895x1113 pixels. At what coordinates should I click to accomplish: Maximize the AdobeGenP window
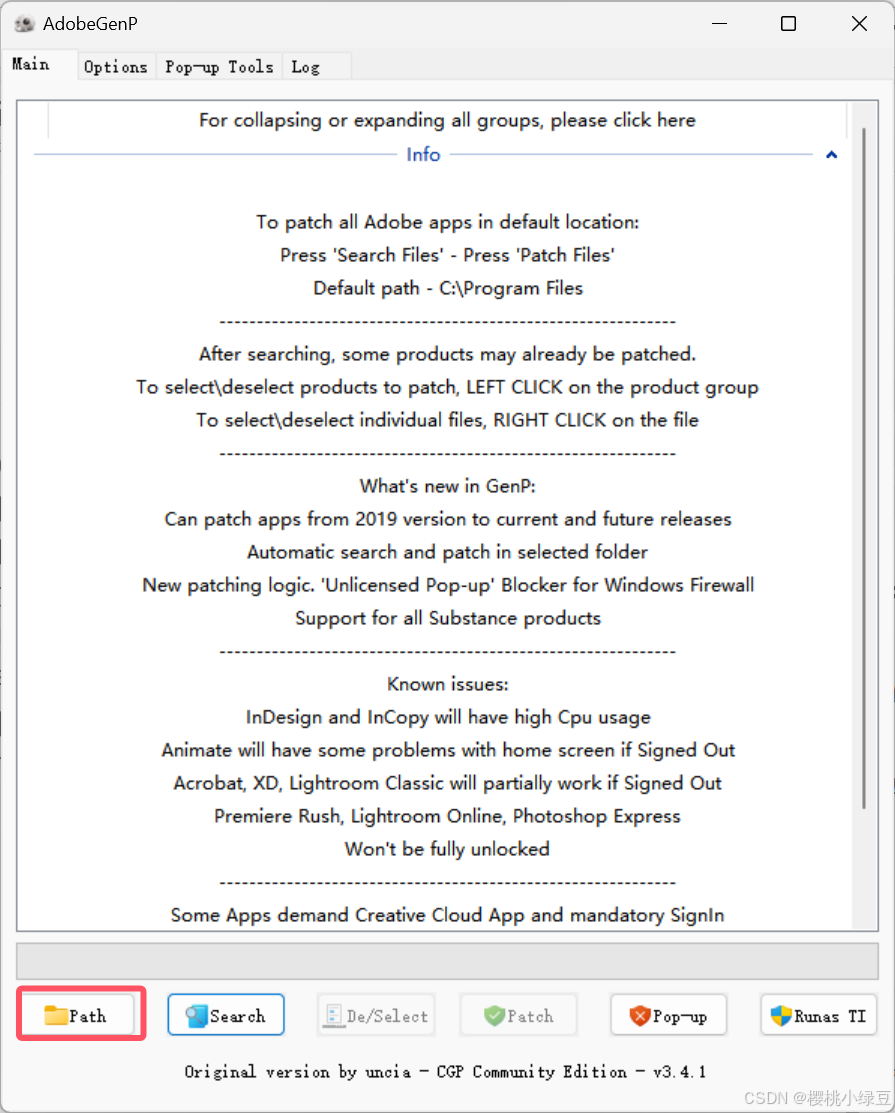pos(789,24)
